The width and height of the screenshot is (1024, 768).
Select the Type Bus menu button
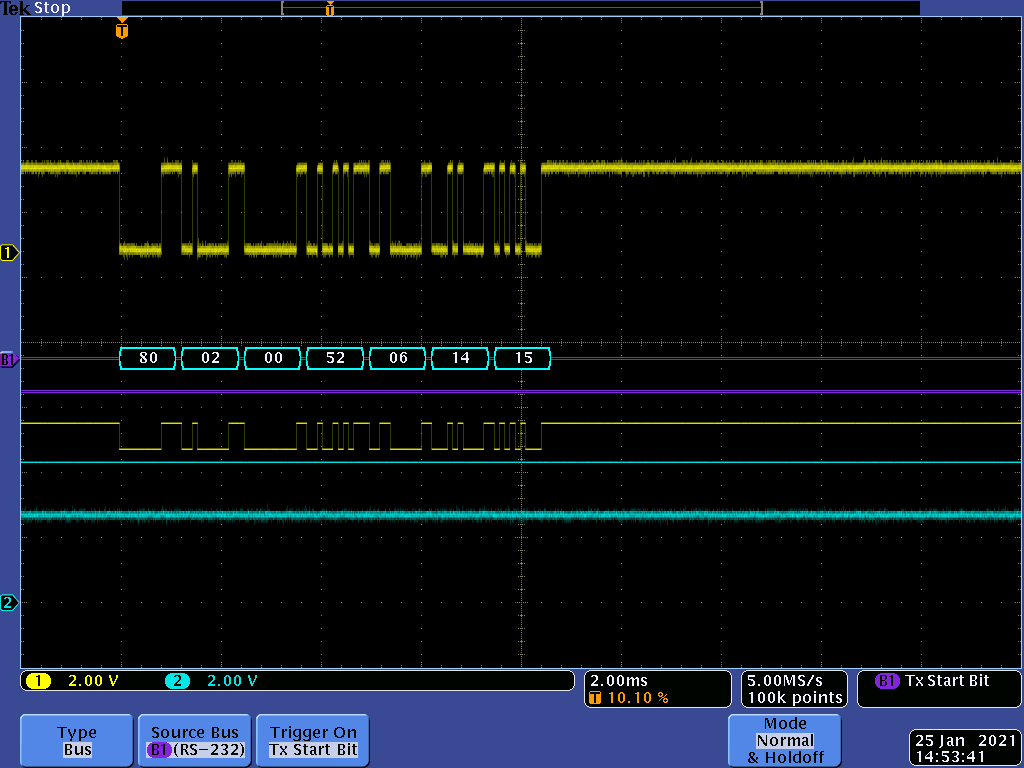click(x=76, y=740)
